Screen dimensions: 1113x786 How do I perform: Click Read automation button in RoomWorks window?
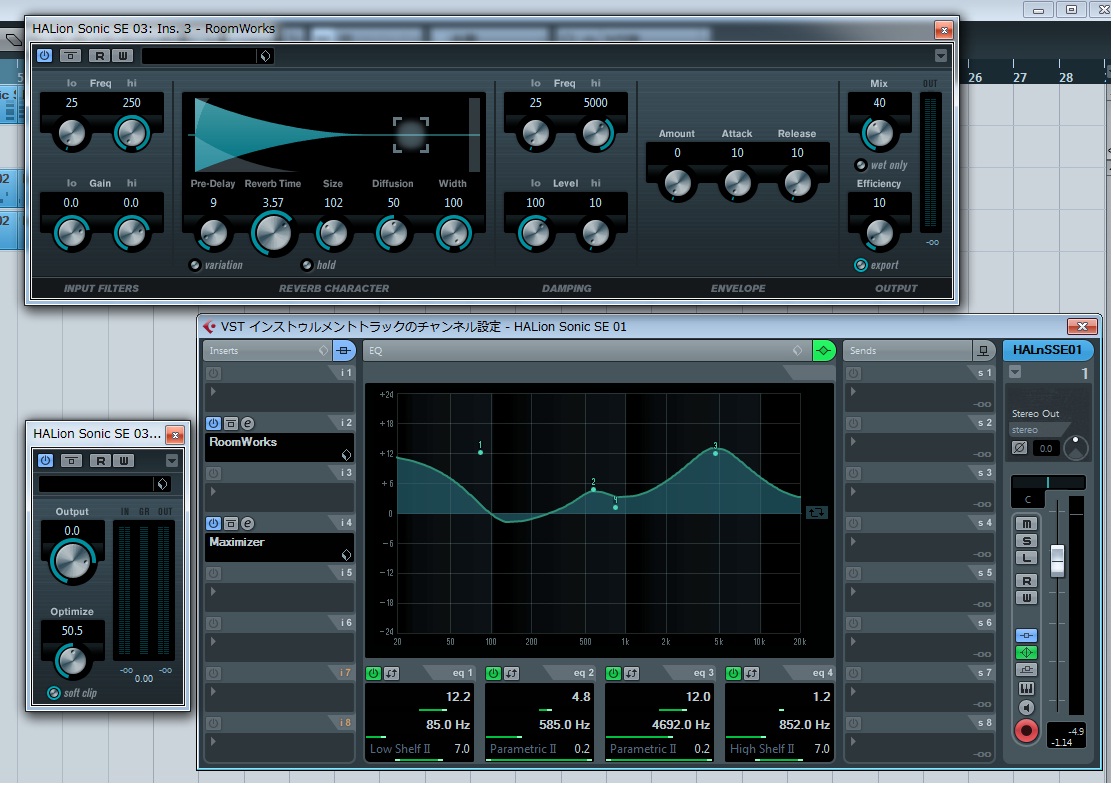100,55
